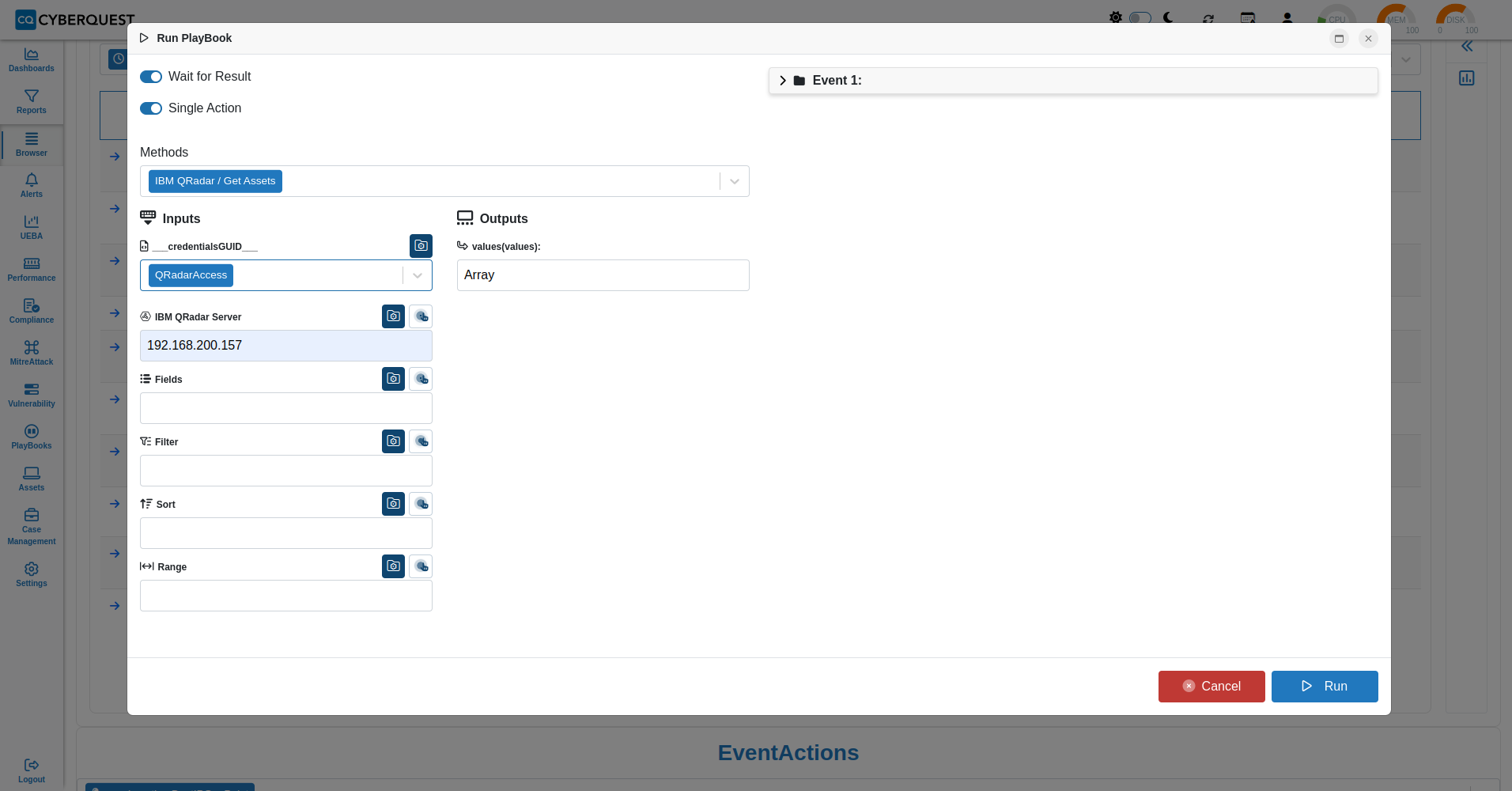
Task: Open Assets in the sidebar
Action: [x=32, y=479]
